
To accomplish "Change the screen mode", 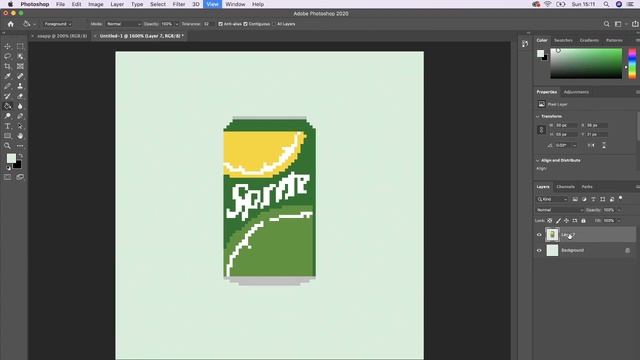I will click(x=20, y=177).
